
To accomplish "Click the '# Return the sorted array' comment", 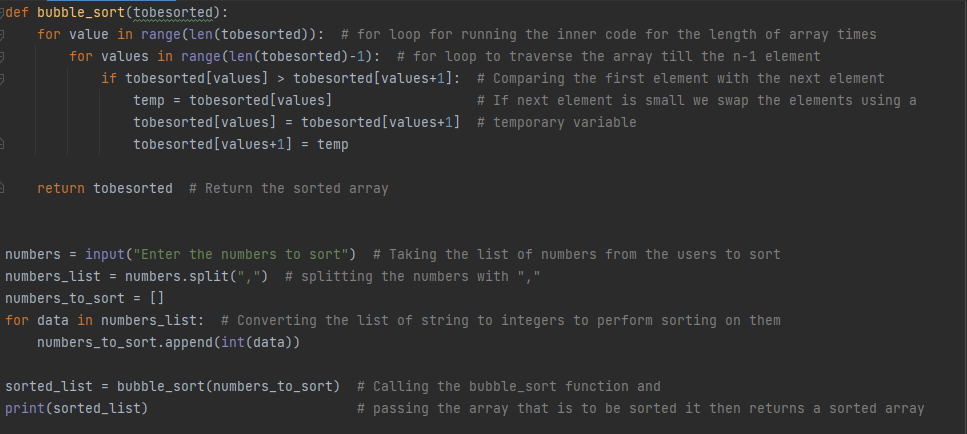I will pos(289,189).
